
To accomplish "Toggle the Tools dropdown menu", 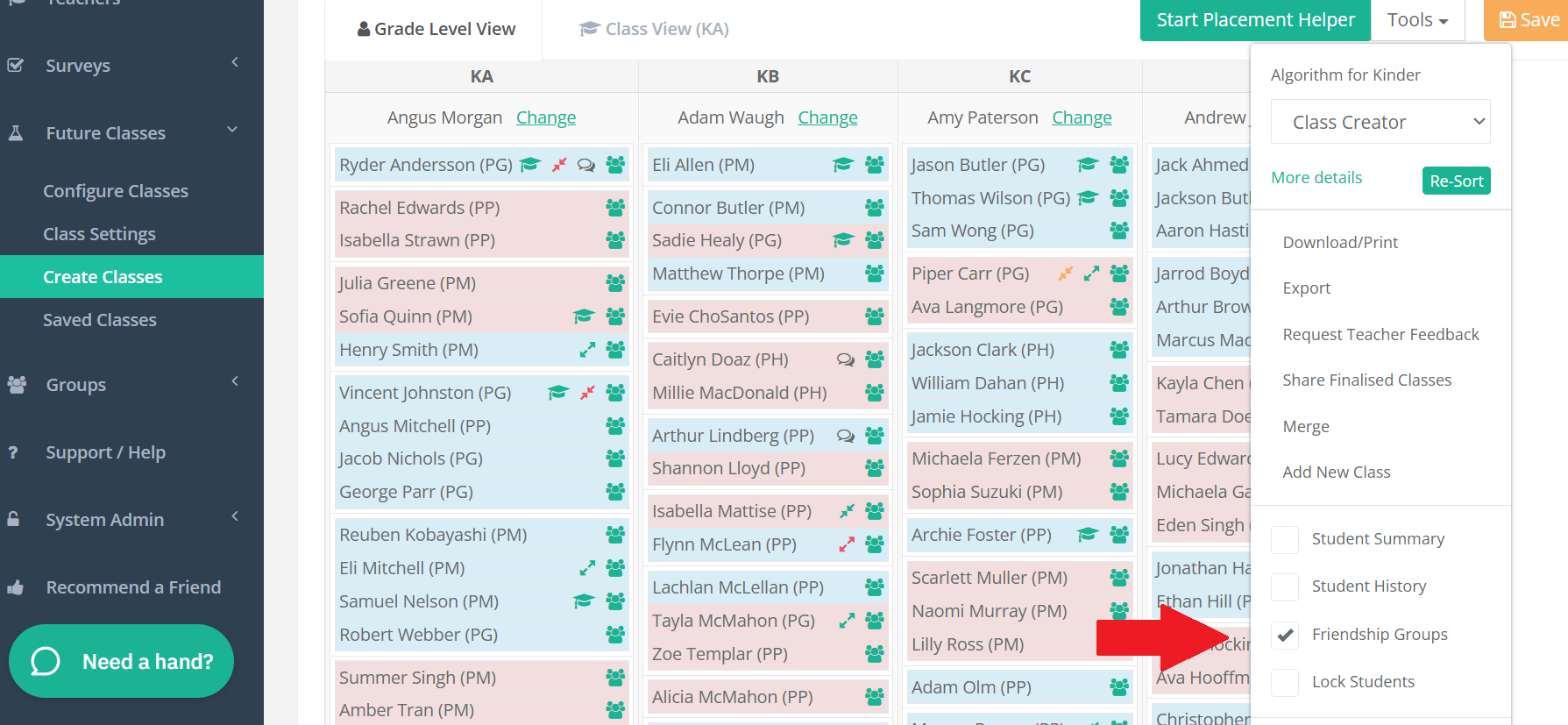I will click(1417, 20).
